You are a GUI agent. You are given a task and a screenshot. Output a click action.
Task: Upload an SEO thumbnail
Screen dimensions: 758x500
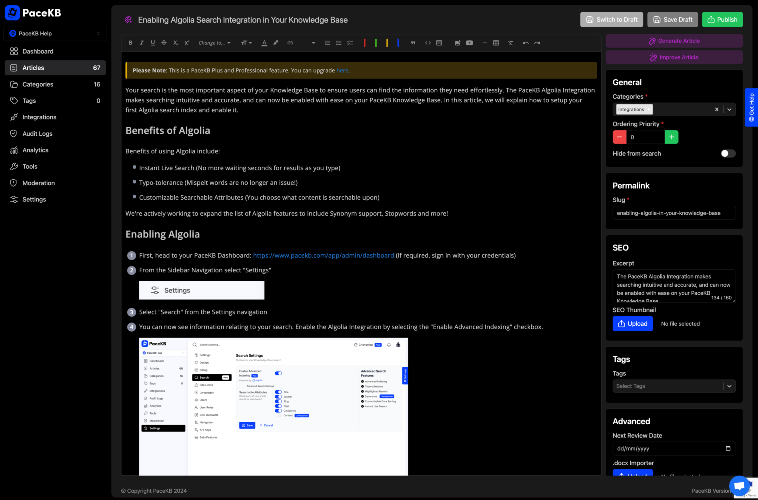[633, 324]
